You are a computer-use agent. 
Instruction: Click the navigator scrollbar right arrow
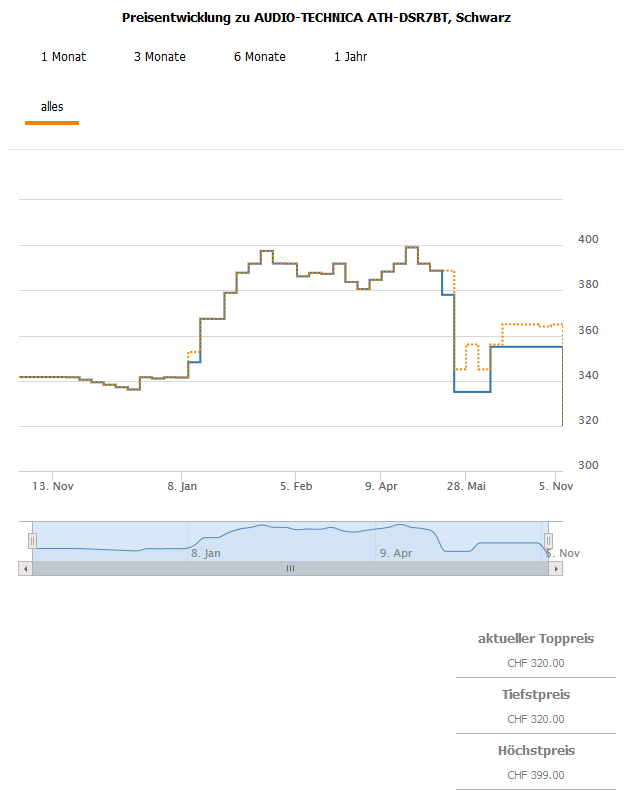[557, 568]
